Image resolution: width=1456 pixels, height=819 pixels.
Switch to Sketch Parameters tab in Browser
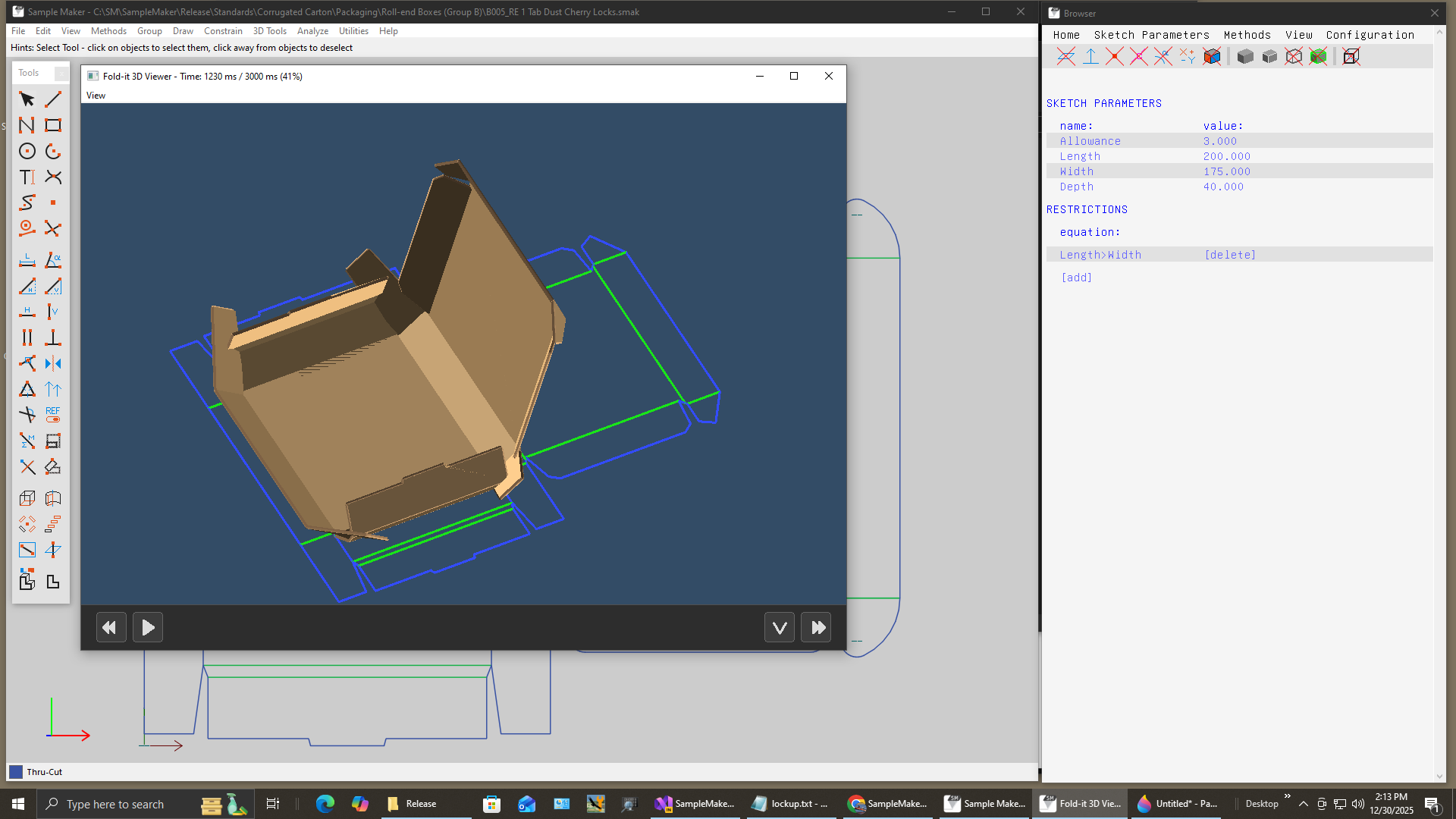point(1151,35)
